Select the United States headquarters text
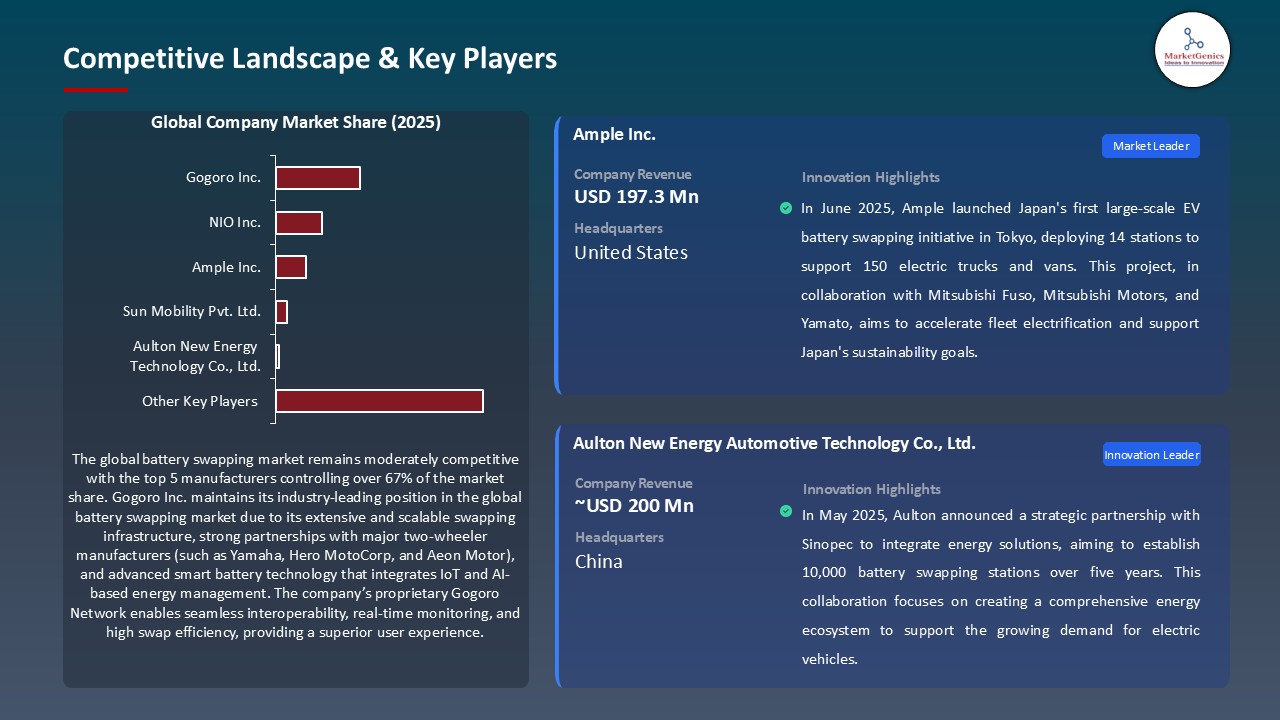Image resolution: width=1280 pixels, height=720 pixels. coord(631,253)
